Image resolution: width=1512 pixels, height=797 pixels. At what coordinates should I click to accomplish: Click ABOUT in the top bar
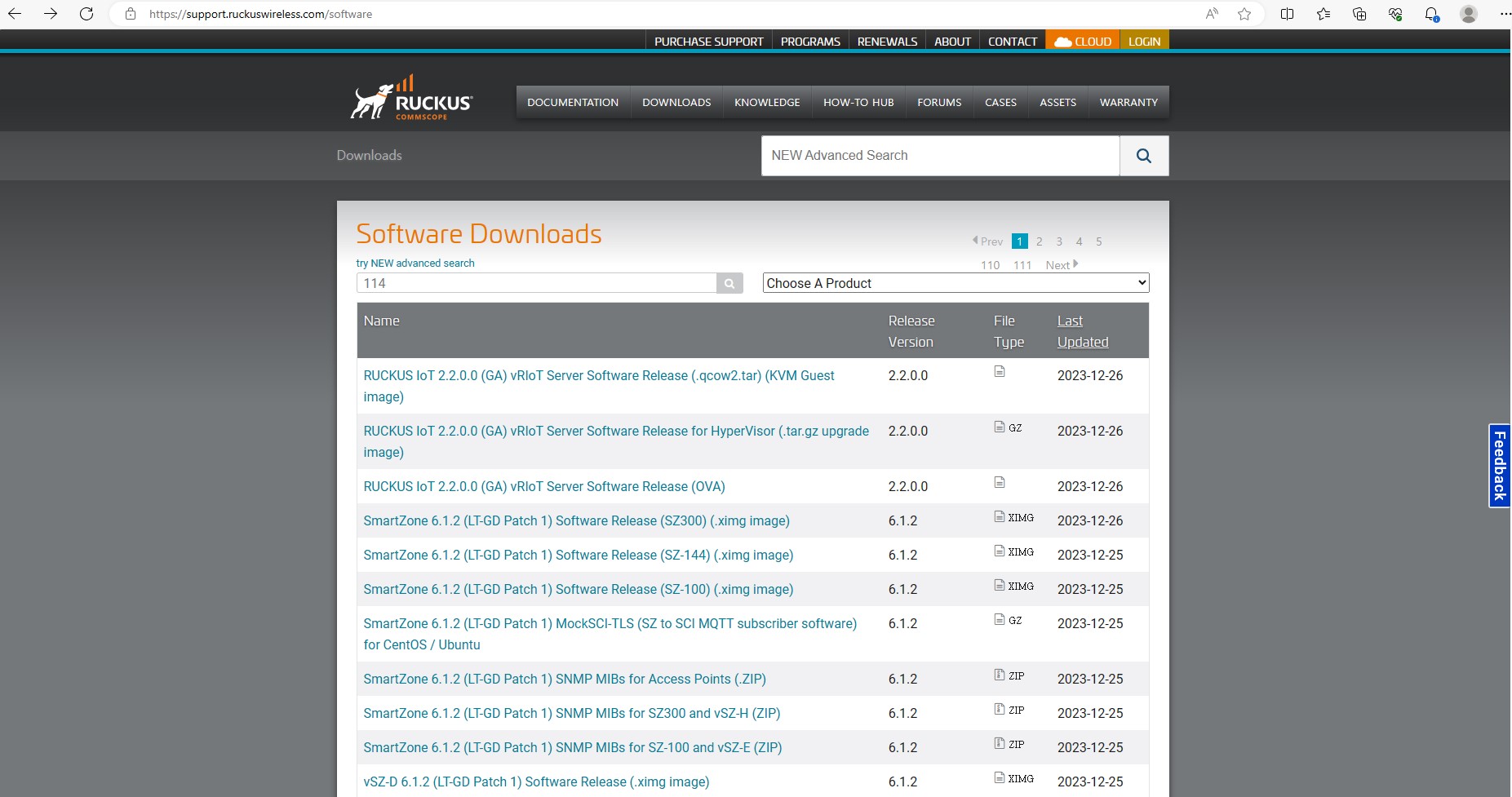952,42
